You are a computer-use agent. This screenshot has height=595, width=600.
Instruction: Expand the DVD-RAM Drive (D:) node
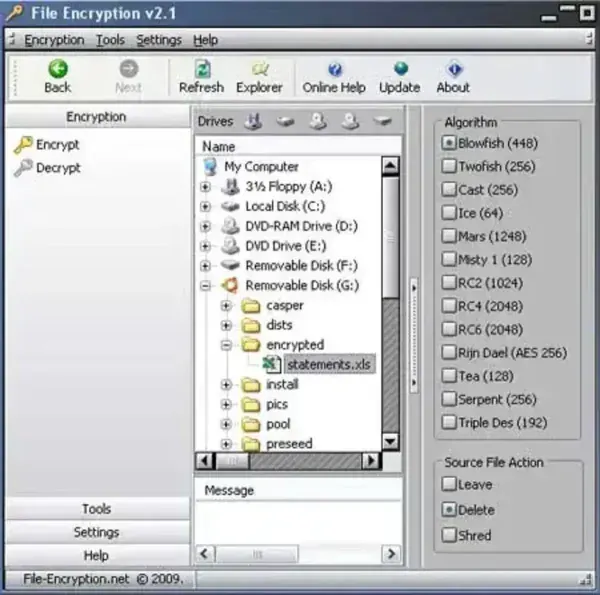205,227
